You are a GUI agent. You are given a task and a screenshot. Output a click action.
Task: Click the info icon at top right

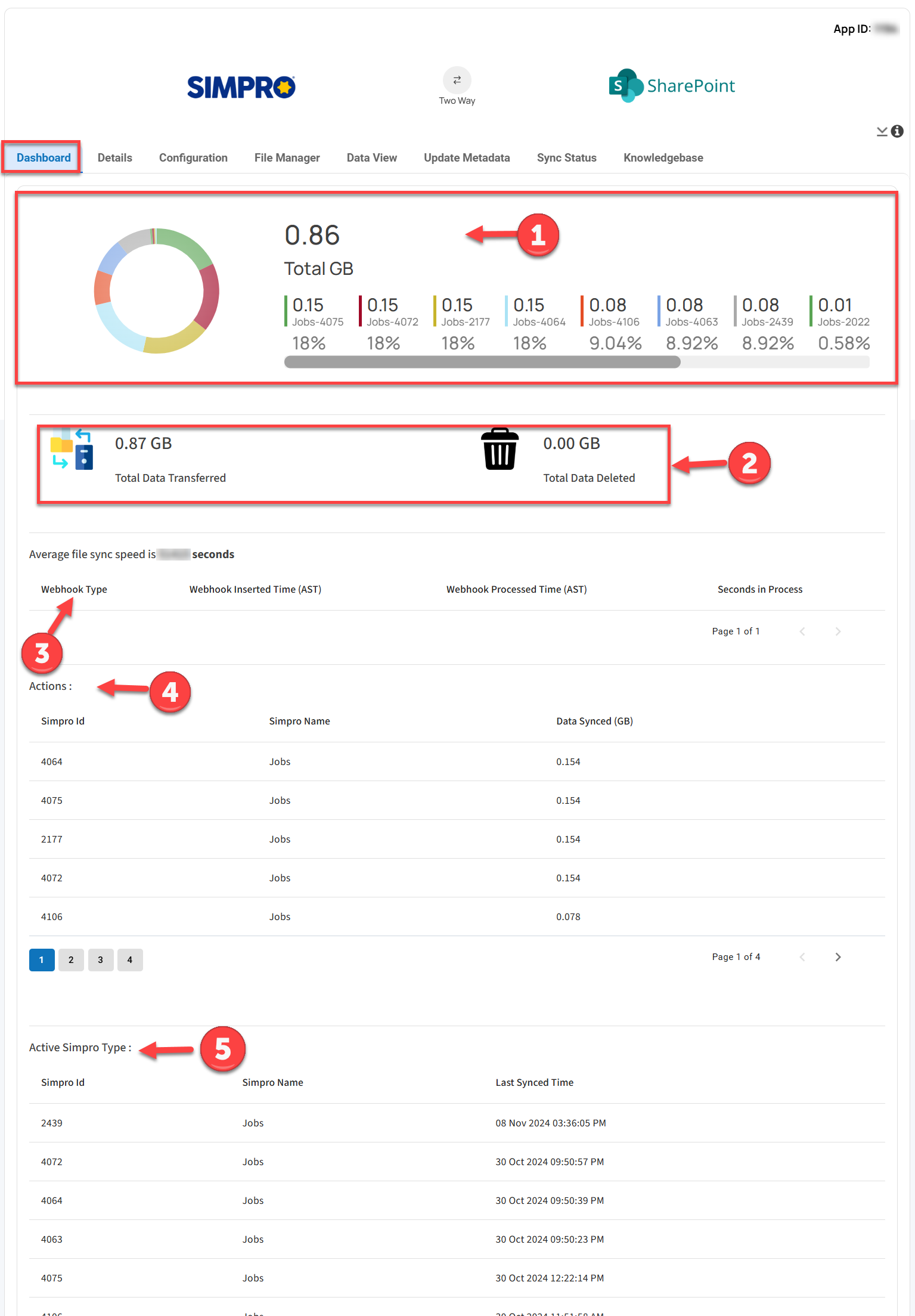coord(897,131)
